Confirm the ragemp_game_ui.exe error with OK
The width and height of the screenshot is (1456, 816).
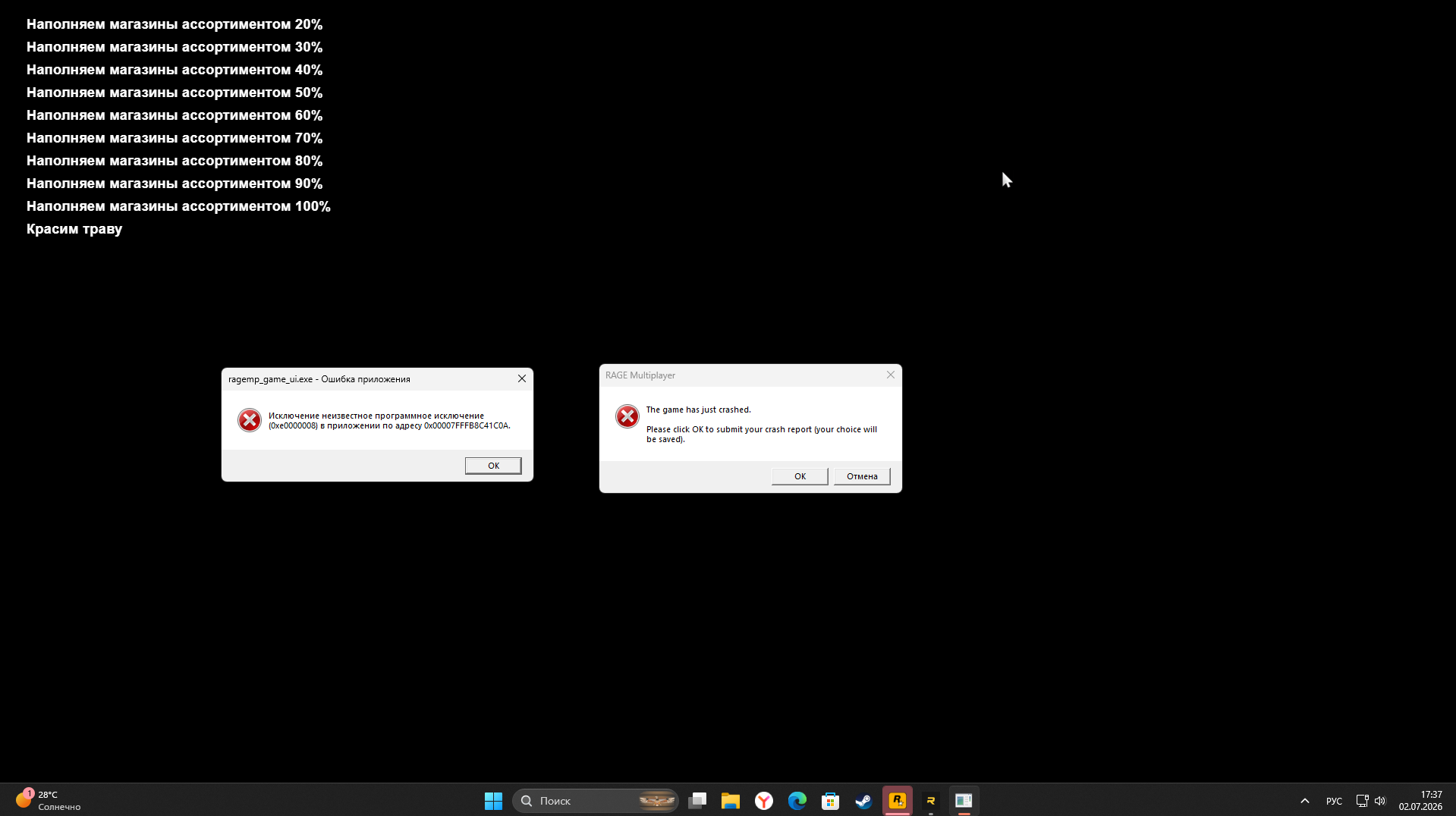tap(493, 466)
